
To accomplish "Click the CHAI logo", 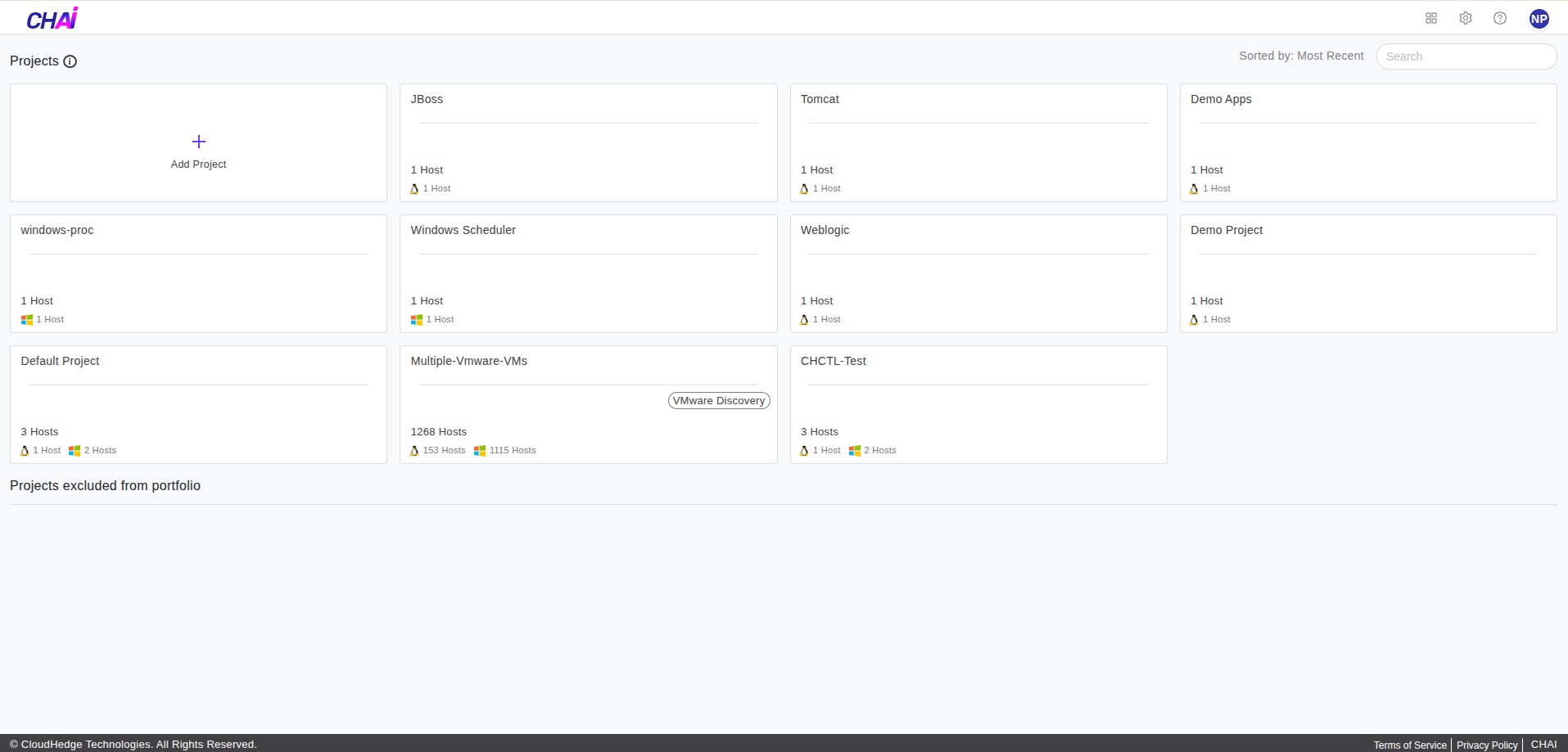I will tap(52, 17).
